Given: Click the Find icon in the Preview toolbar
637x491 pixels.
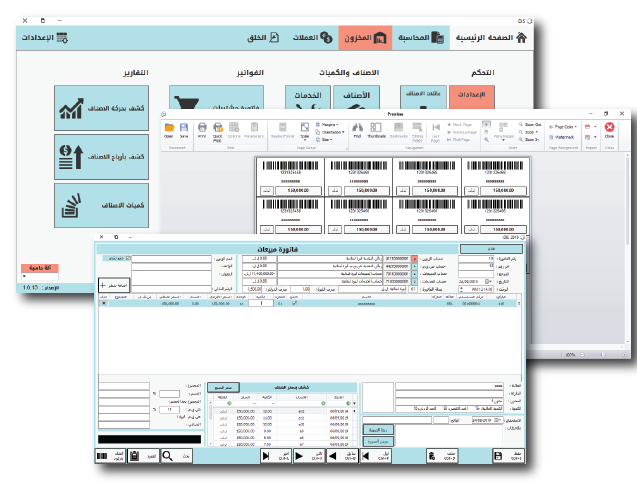Looking at the screenshot, I should click(x=357, y=129).
